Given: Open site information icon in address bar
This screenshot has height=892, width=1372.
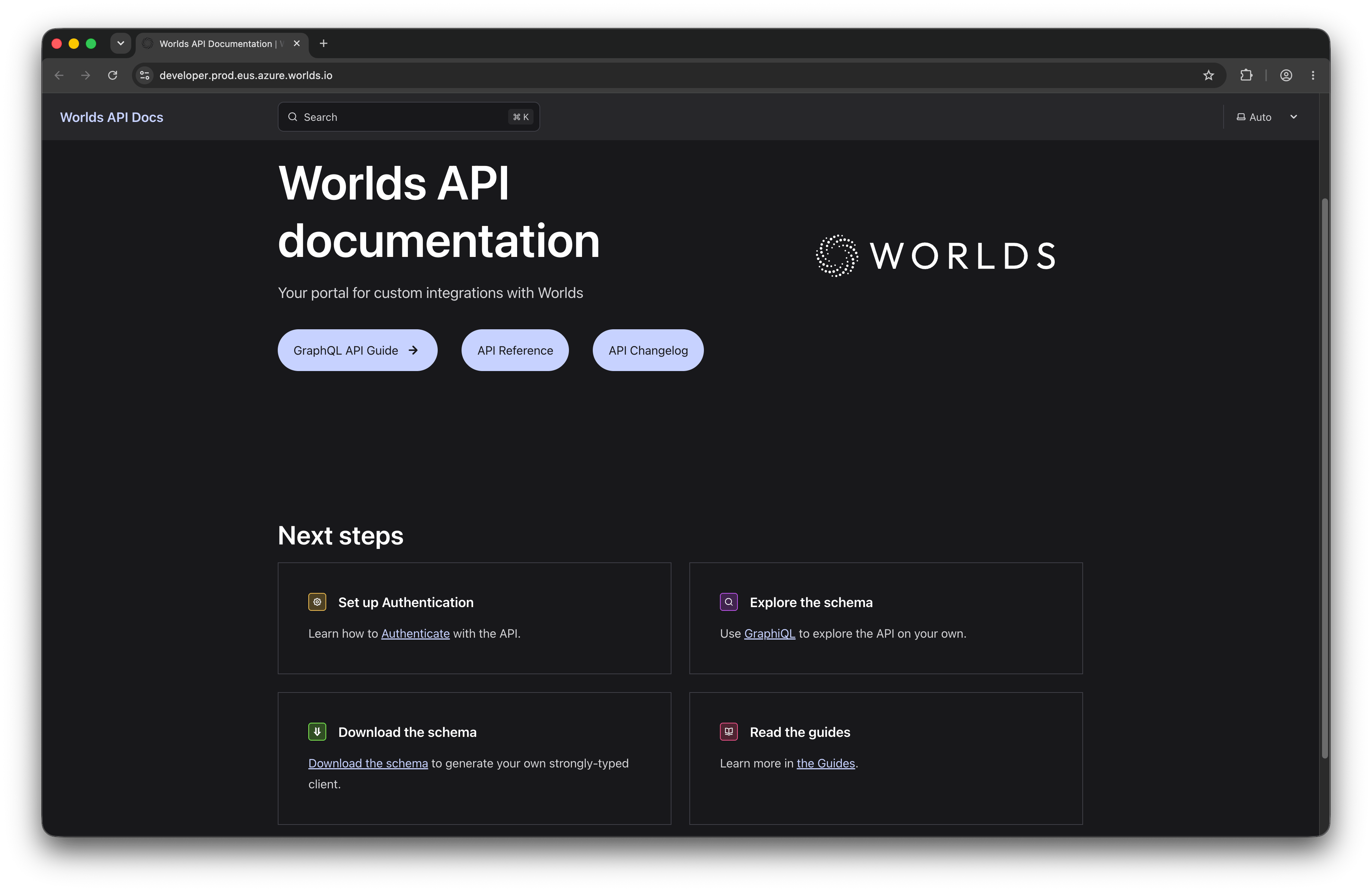Looking at the screenshot, I should click(x=145, y=76).
